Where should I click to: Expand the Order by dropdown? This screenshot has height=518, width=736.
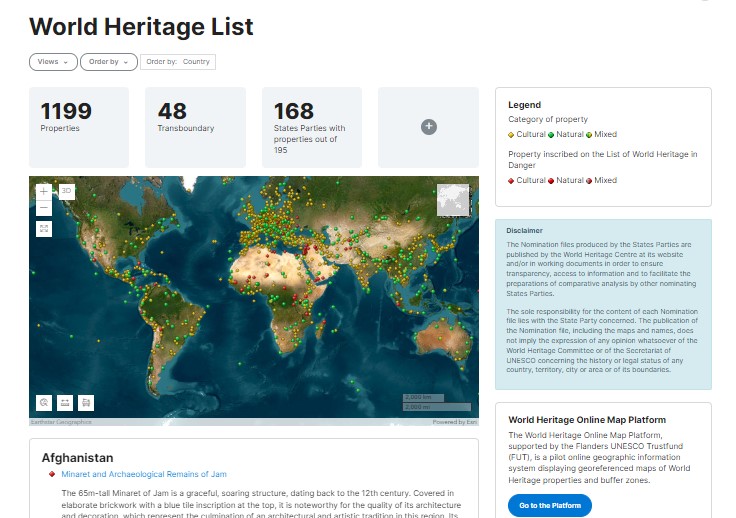click(x=108, y=62)
